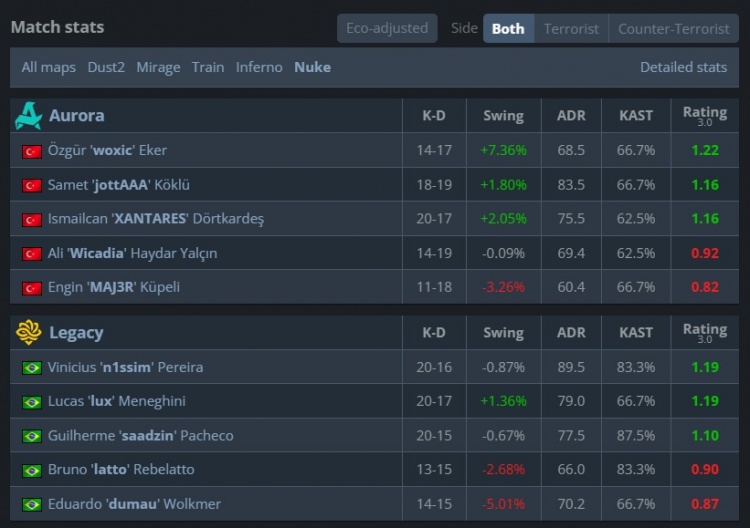Select the Both sides filter
The width and height of the screenshot is (750, 528).
click(x=508, y=28)
